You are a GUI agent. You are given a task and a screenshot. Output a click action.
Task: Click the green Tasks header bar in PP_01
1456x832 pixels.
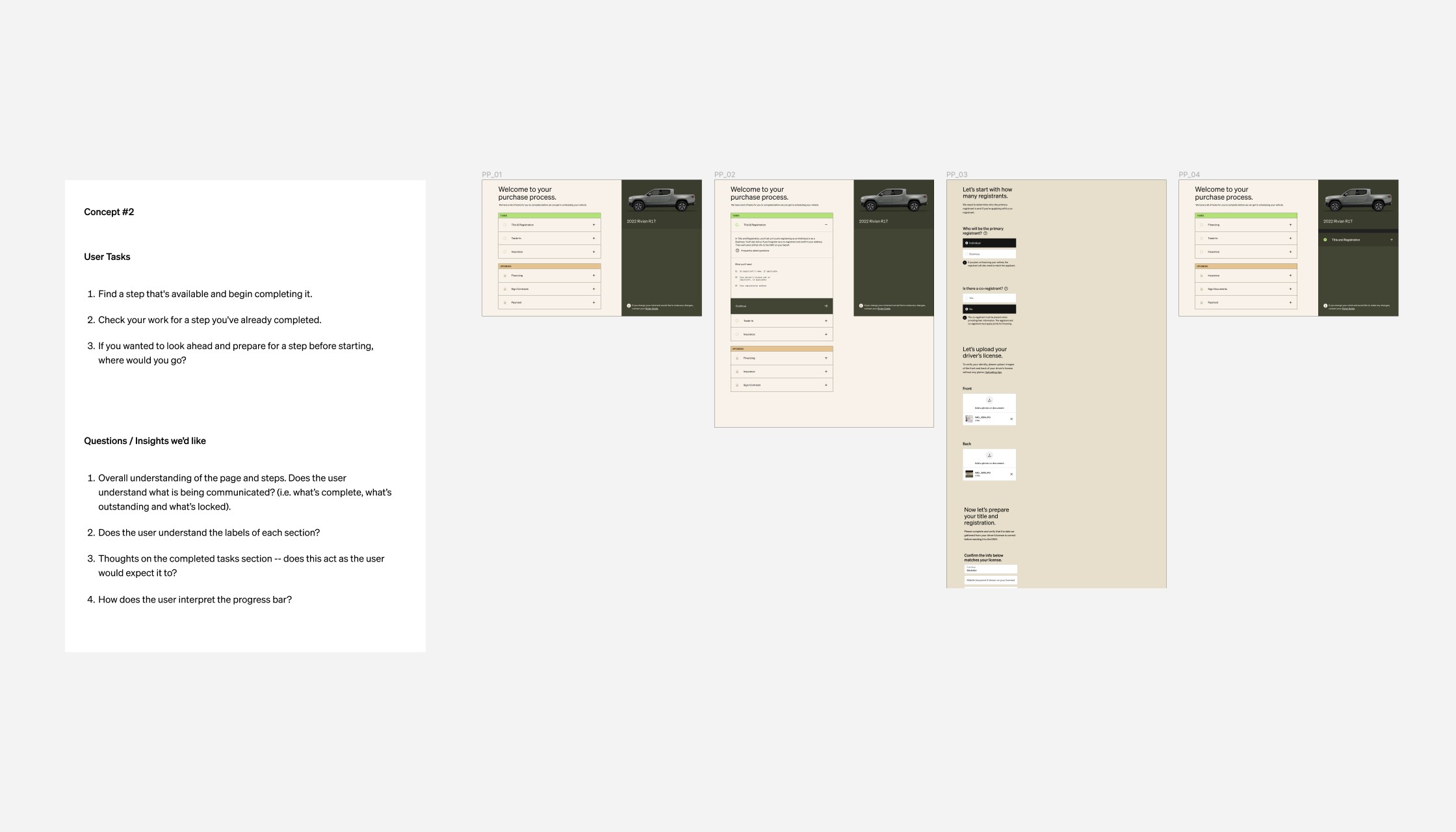coord(549,216)
